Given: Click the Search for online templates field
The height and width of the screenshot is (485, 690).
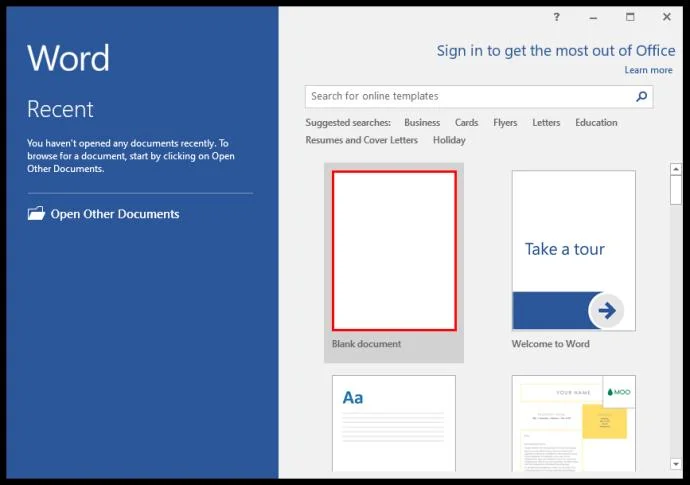Looking at the screenshot, I should coord(479,96).
